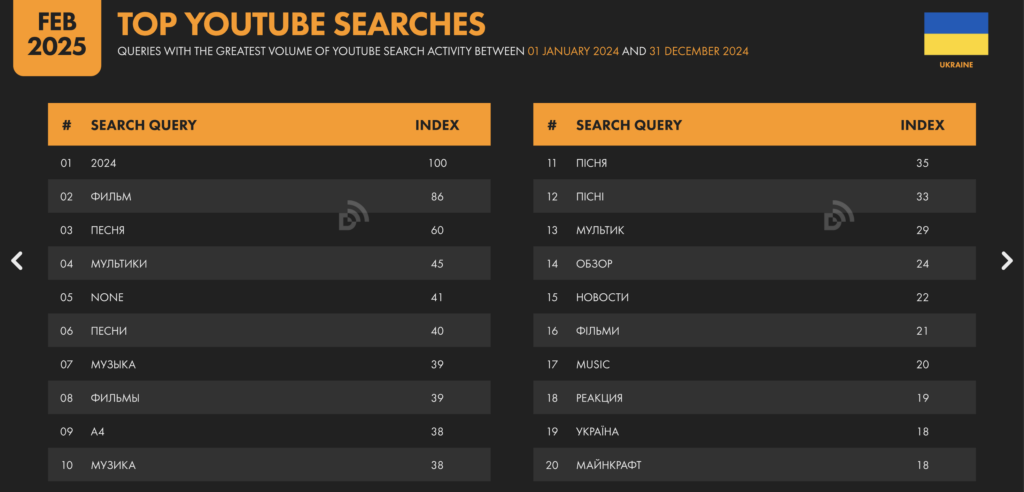Select the 'МУЗЫКА' search query

tap(113, 365)
